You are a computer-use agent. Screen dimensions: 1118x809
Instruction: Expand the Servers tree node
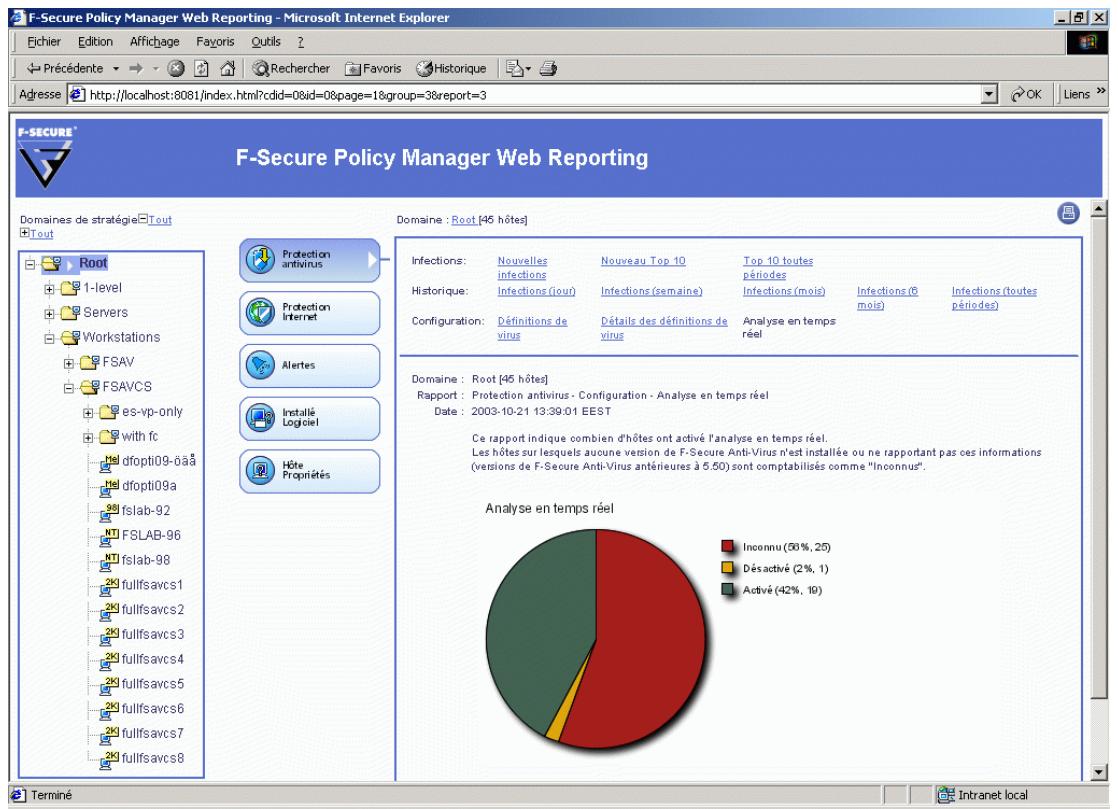49,314
